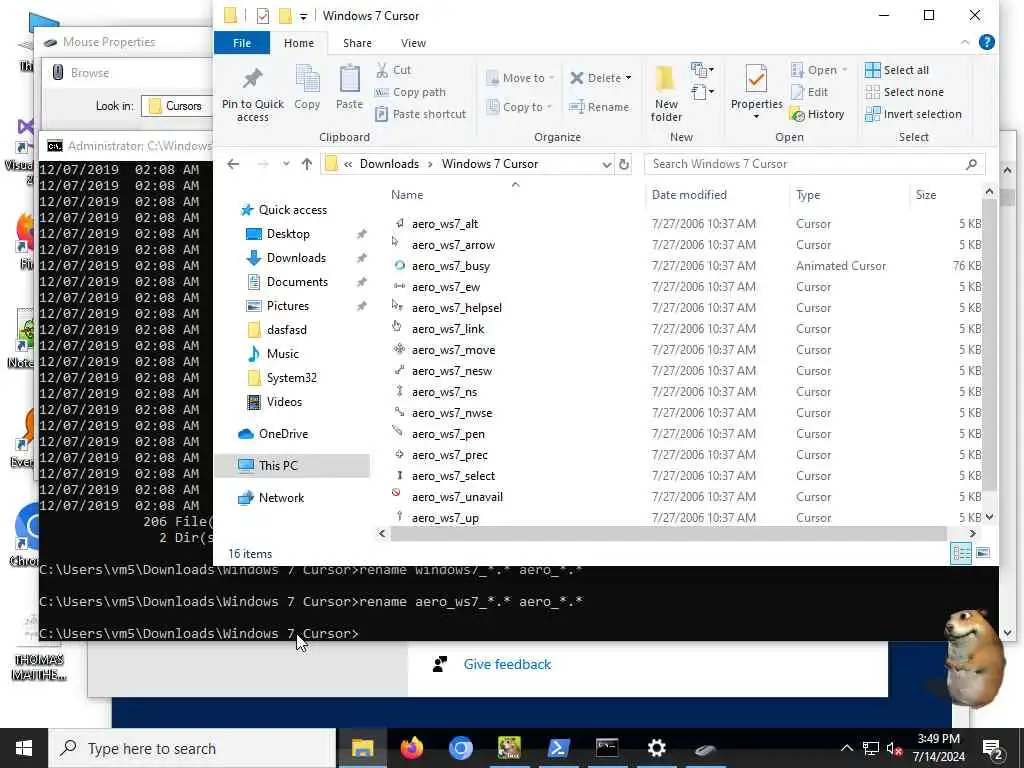Click Paste shortcut in ribbon
The height and width of the screenshot is (768, 1024).
point(421,114)
